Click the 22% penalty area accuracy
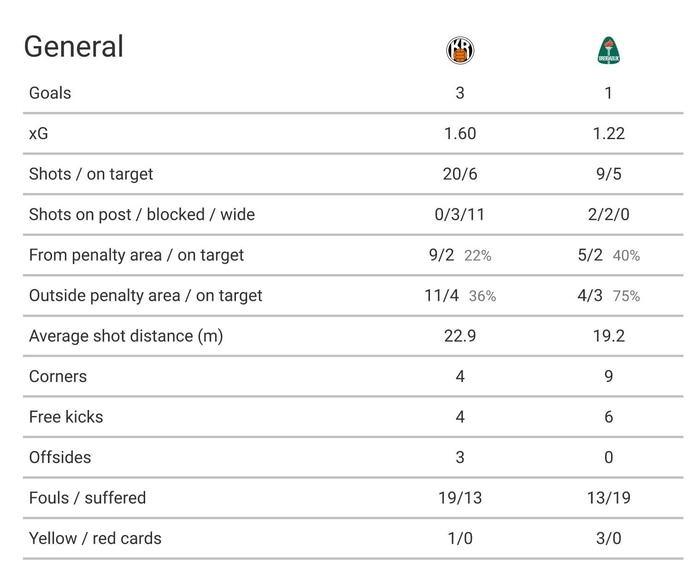 tap(478, 256)
